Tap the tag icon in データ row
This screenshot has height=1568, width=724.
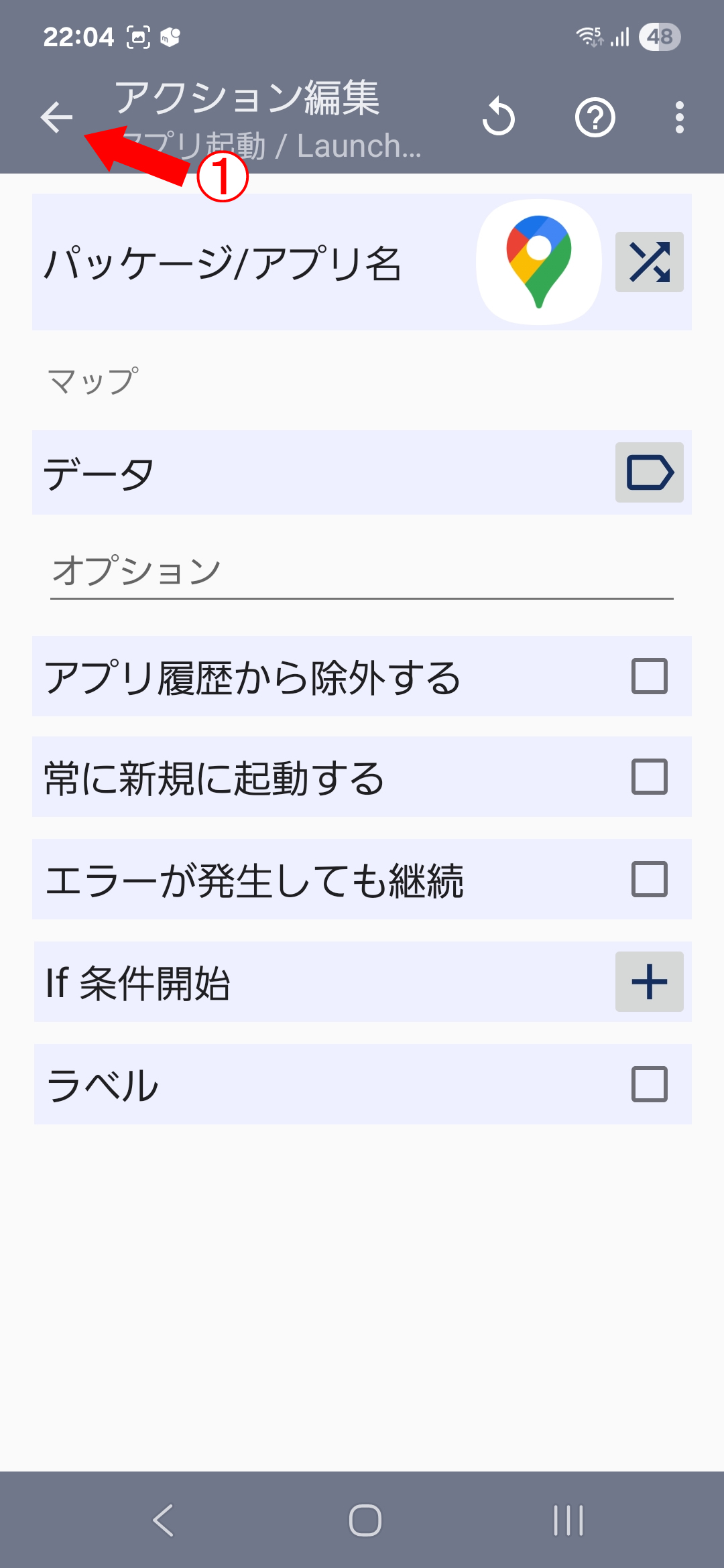(649, 472)
